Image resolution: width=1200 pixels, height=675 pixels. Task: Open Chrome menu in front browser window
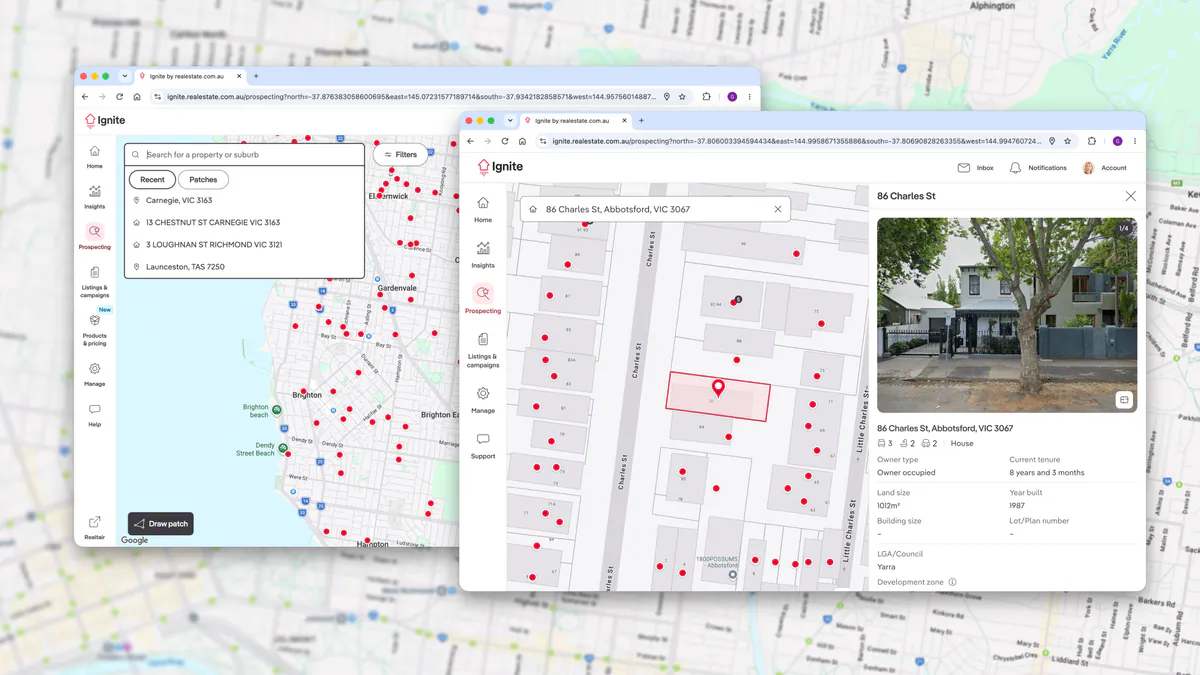1135,141
